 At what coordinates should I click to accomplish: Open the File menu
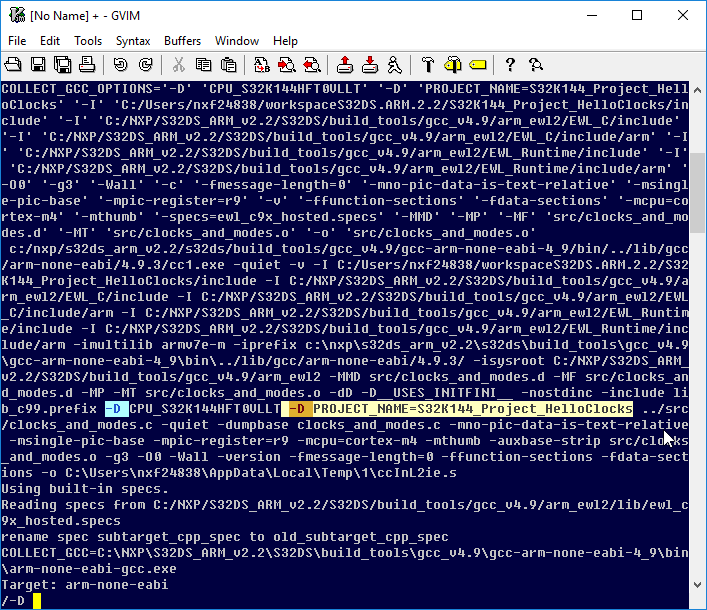point(17,41)
